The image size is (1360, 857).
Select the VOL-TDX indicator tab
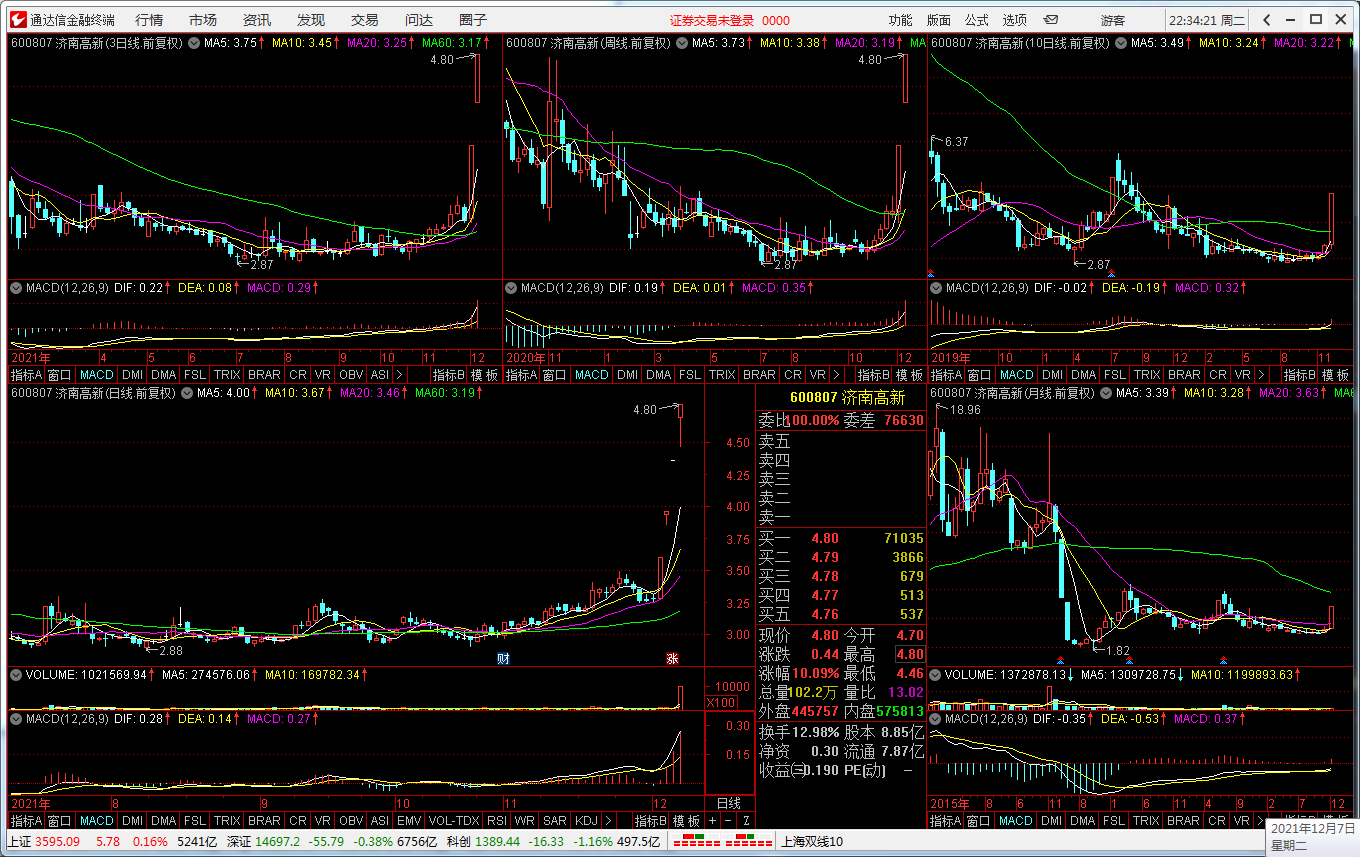coord(454,820)
